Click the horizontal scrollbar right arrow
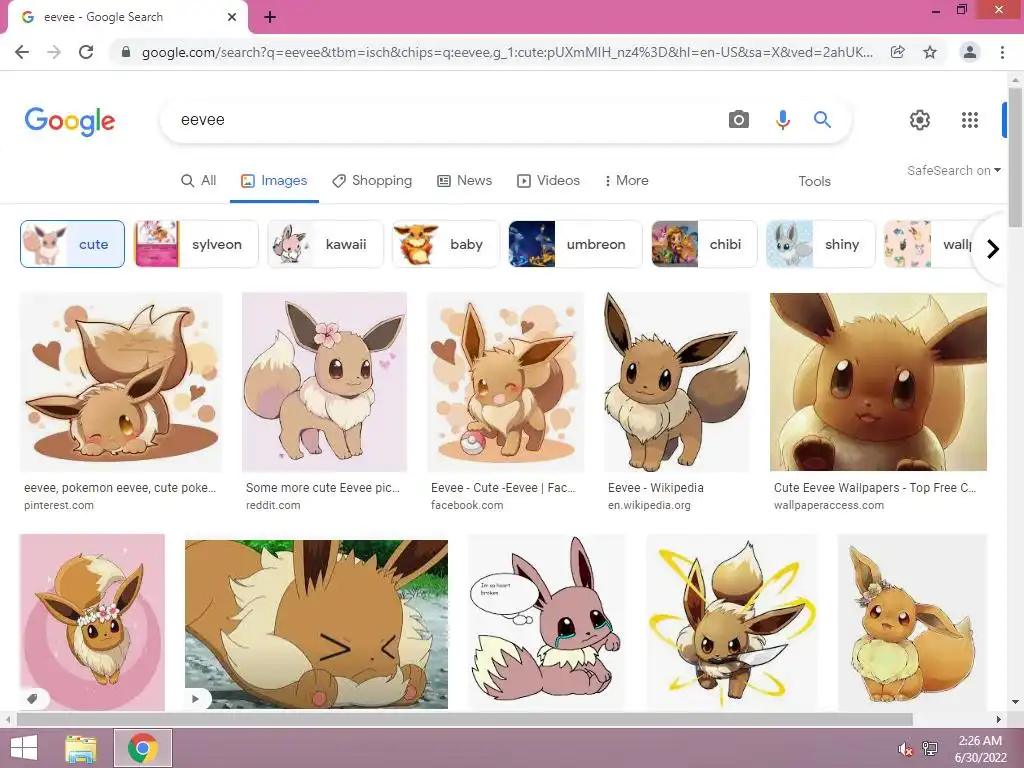The width and height of the screenshot is (1024, 768). [x=999, y=720]
